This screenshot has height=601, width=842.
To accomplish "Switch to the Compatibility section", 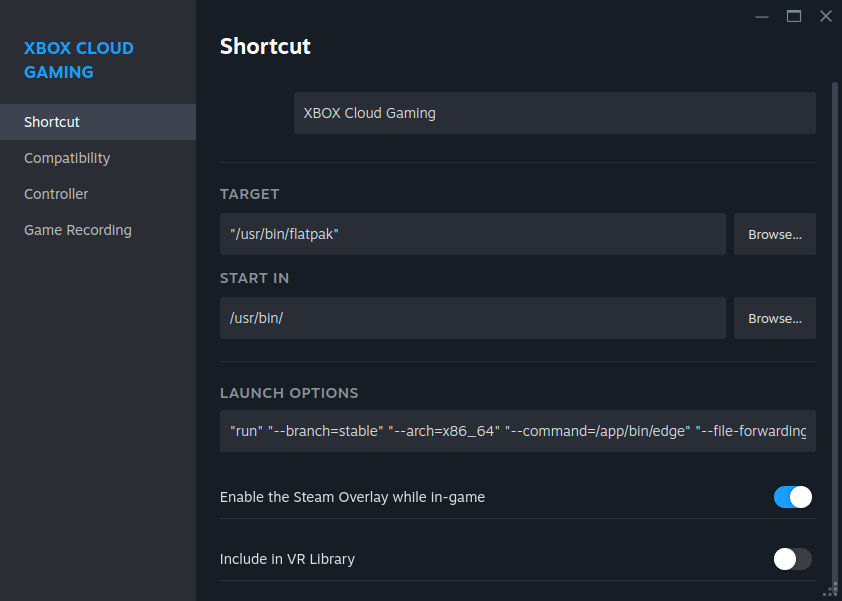I will [67, 158].
